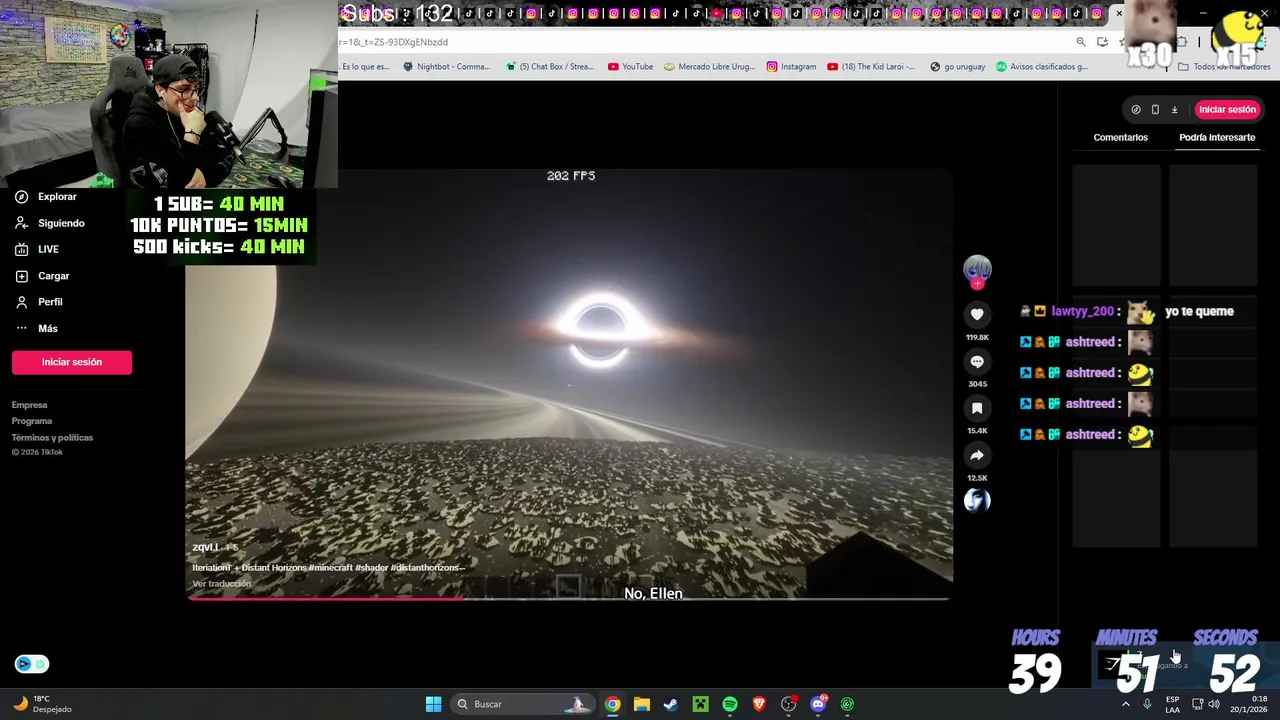The image size is (1280, 720).
Task: Open Minecraft launcher from the taskbar
Action: click(x=700, y=704)
